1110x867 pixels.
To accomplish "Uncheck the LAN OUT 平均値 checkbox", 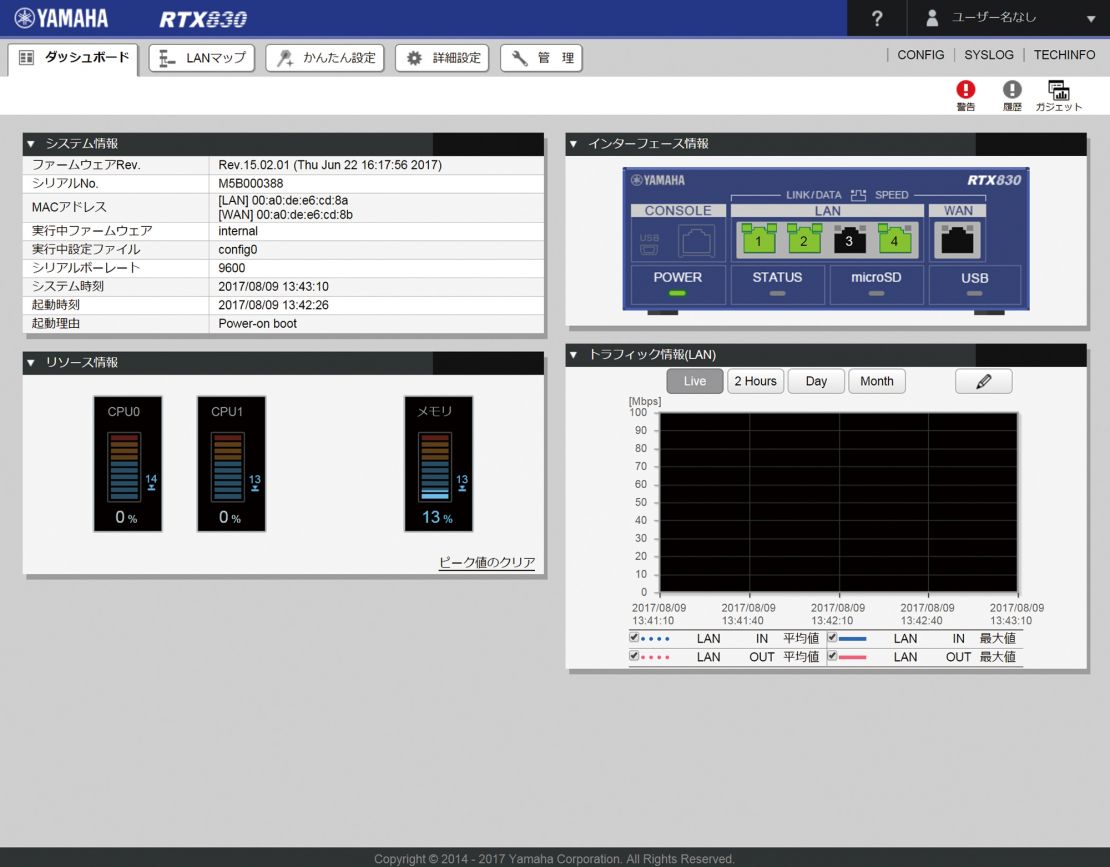I will 634,656.
